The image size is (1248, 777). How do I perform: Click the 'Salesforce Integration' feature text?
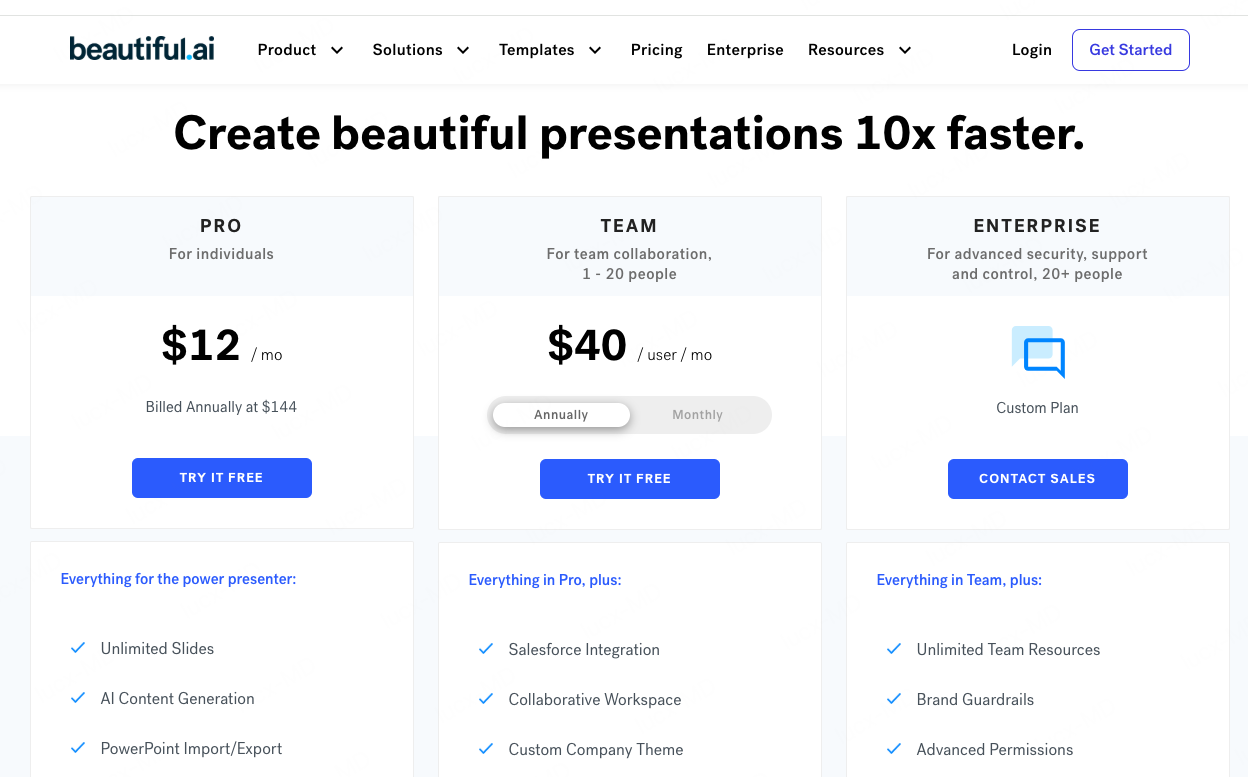(584, 650)
